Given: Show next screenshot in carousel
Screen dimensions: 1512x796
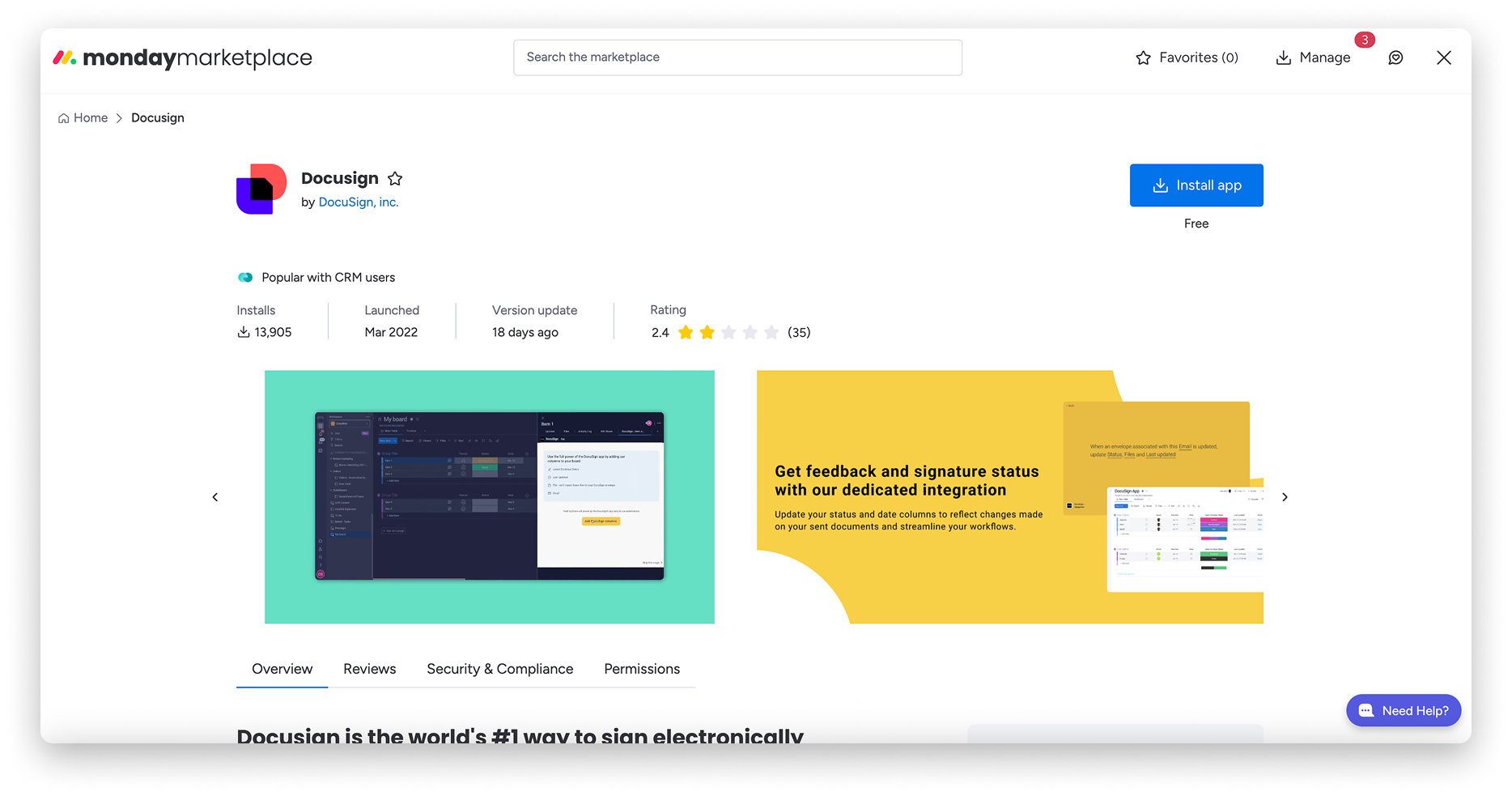Looking at the screenshot, I should click(1285, 497).
